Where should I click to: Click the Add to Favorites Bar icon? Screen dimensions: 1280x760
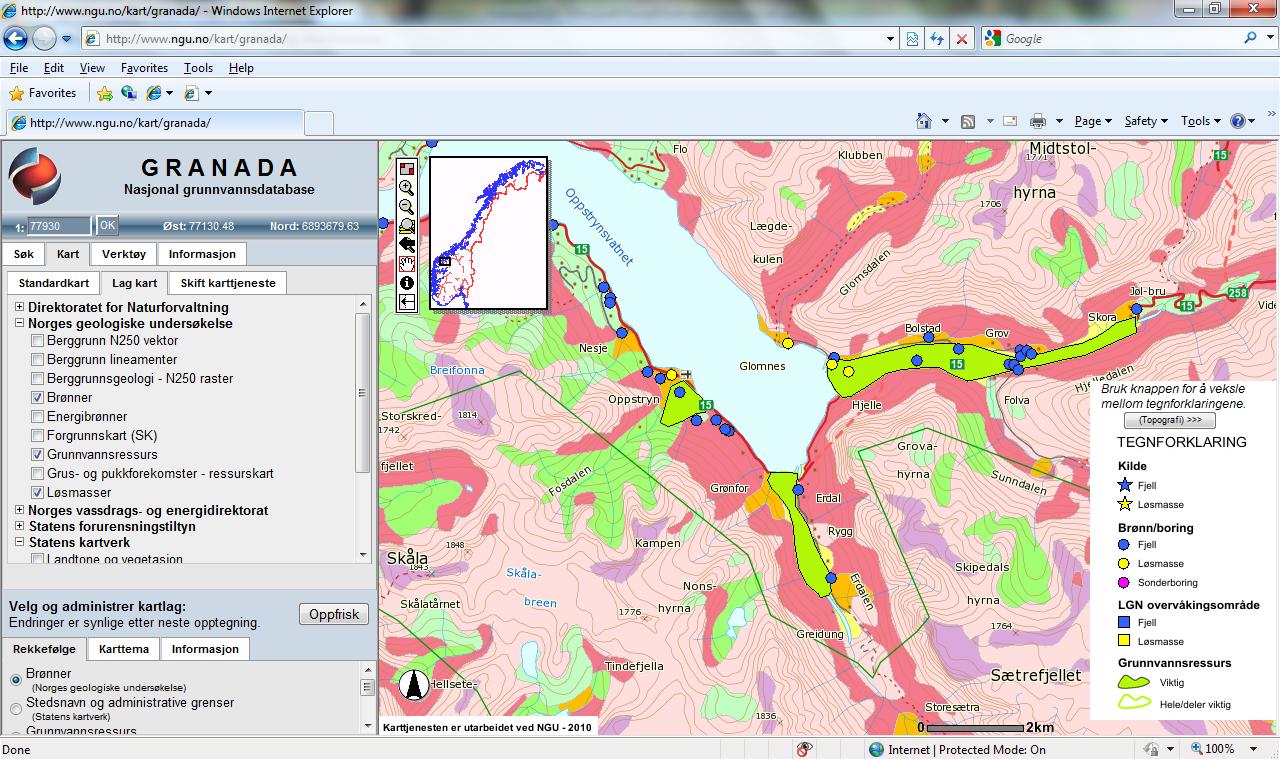pos(105,93)
